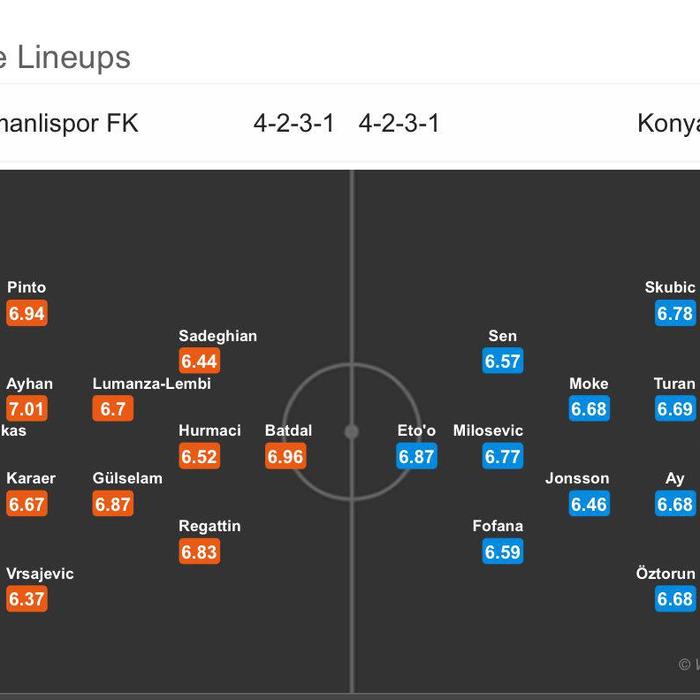Select Milosevic's 6.77 rating badge
Screen dimensions: 700x700
[503, 456]
